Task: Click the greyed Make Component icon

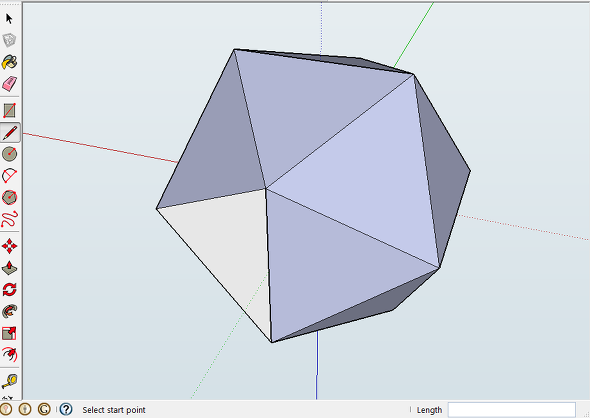Action: click(9, 40)
